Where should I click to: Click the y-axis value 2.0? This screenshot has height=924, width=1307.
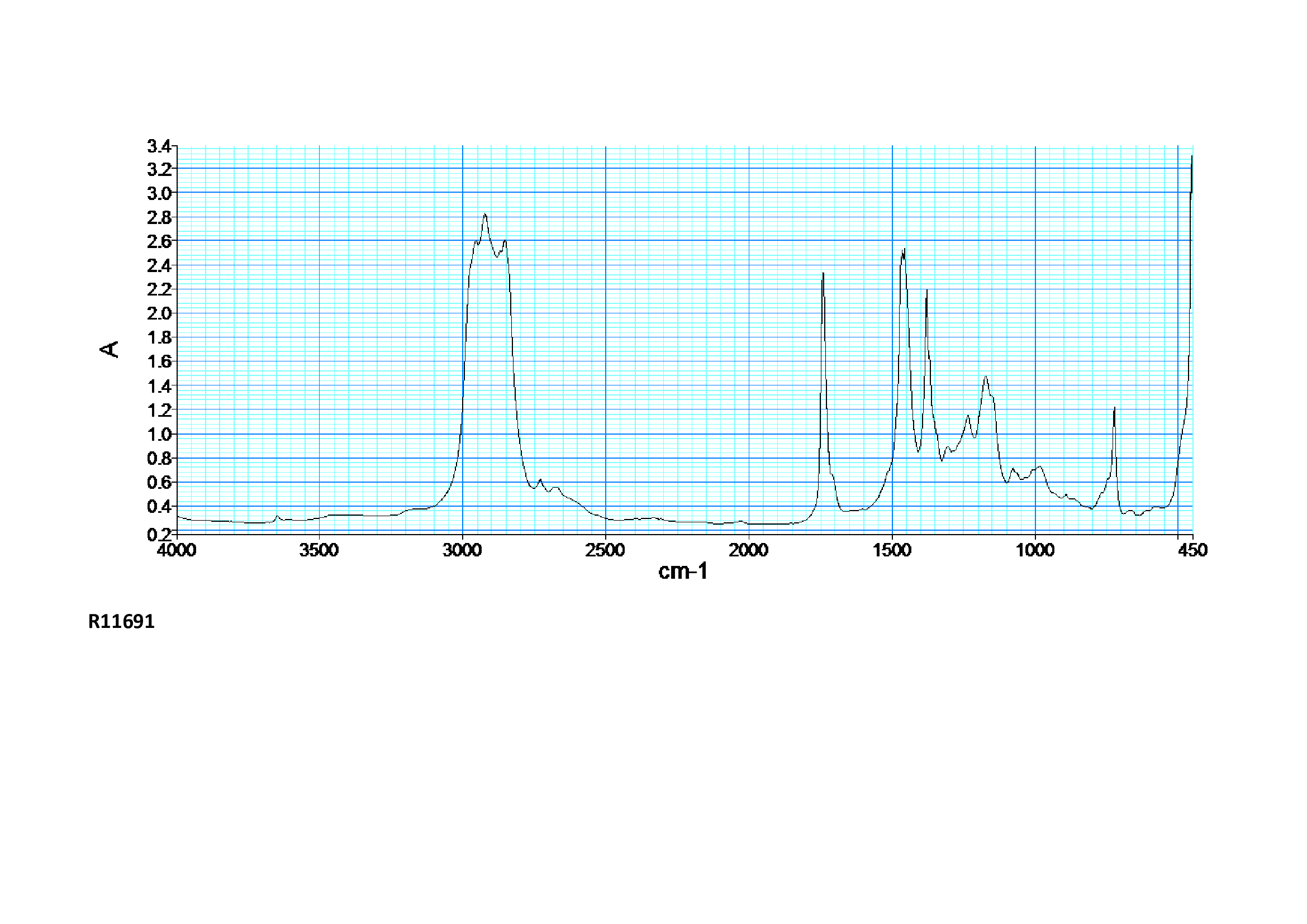(x=159, y=313)
